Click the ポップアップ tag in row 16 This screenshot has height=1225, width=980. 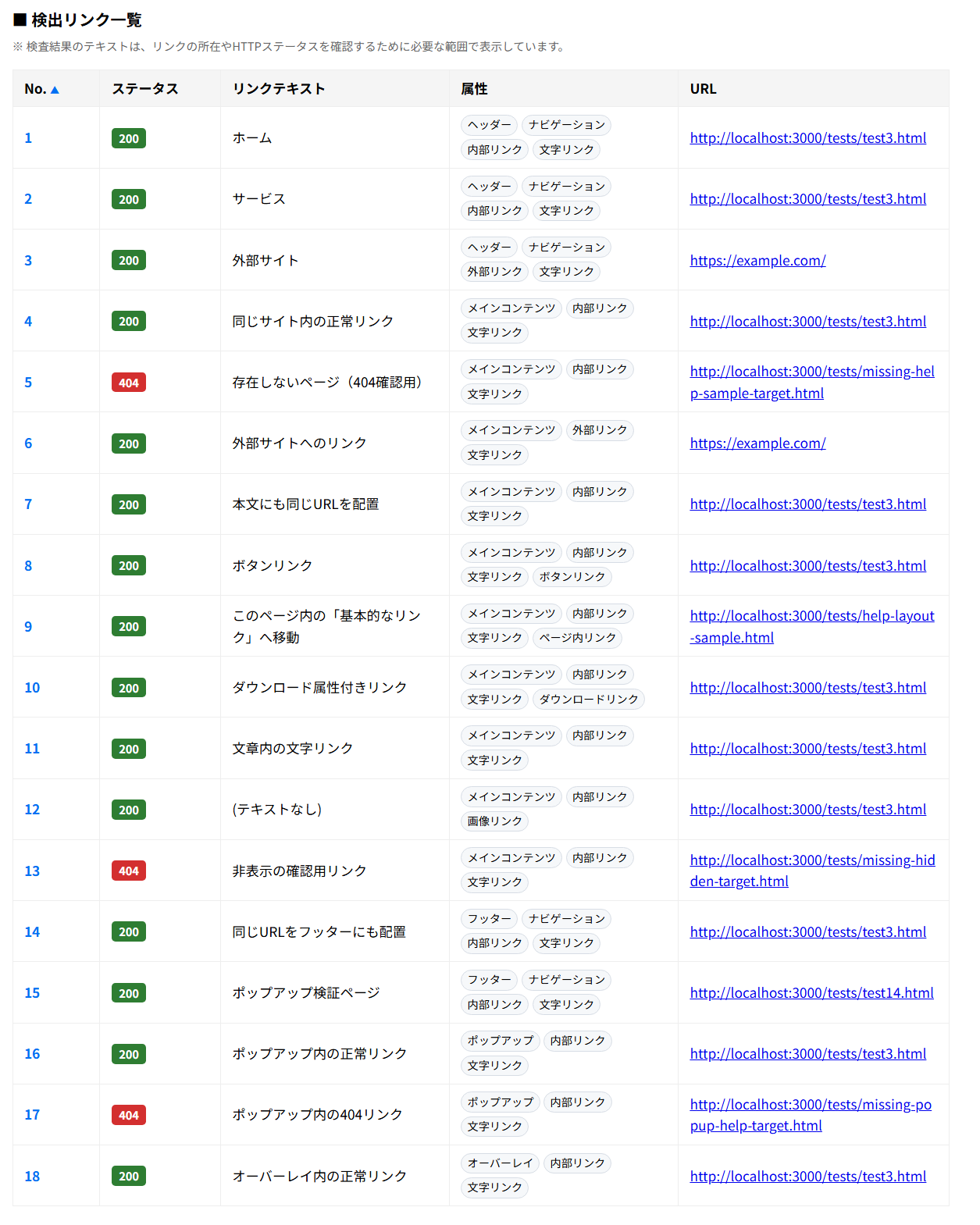501,1041
